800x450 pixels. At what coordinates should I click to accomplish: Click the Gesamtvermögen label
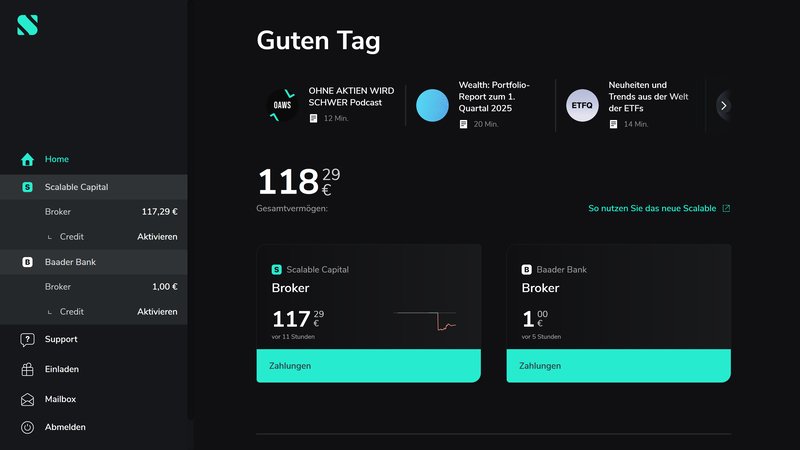[292, 208]
